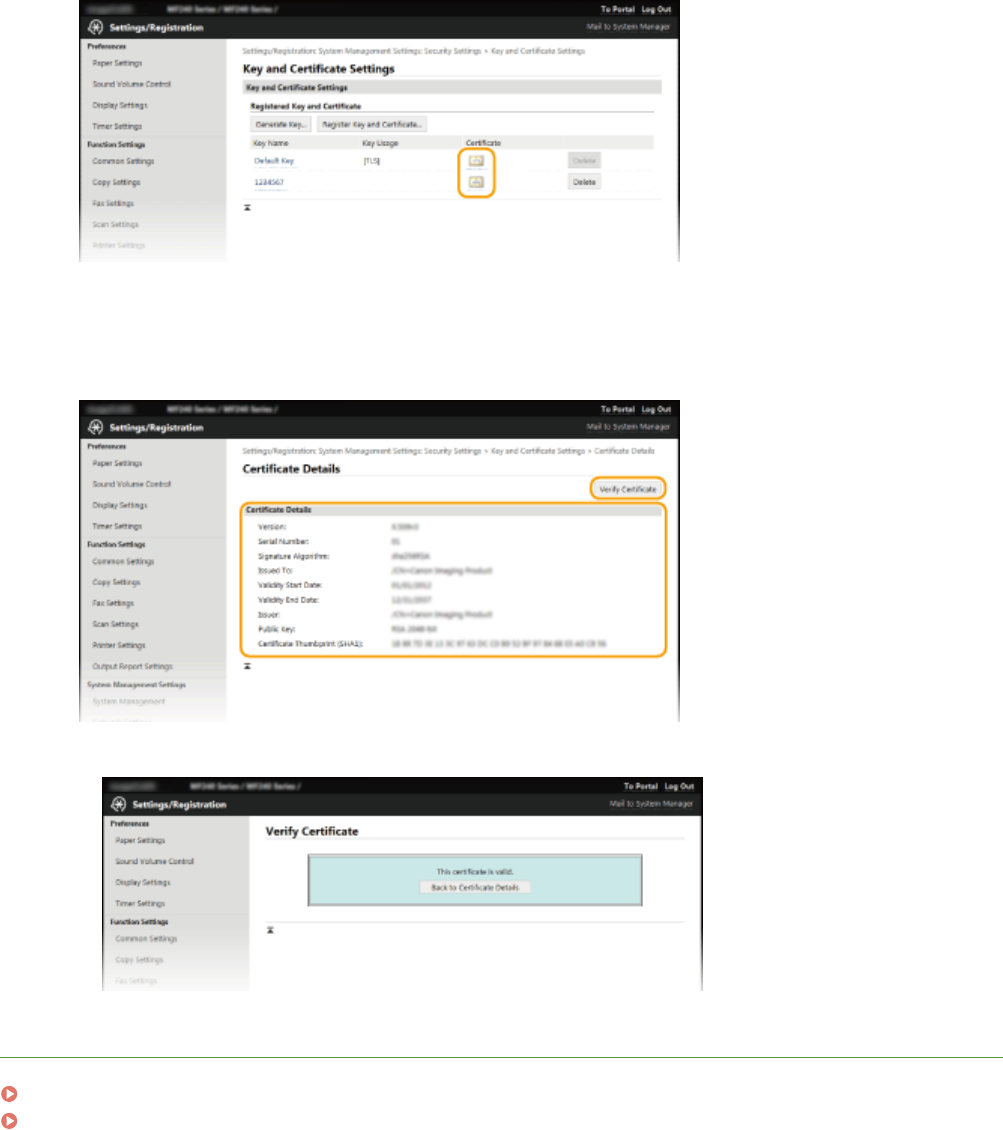Open Display Settings on Certificate Details screen
The height and width of the screenshot is (1130, 1003).
click(120, 505)
